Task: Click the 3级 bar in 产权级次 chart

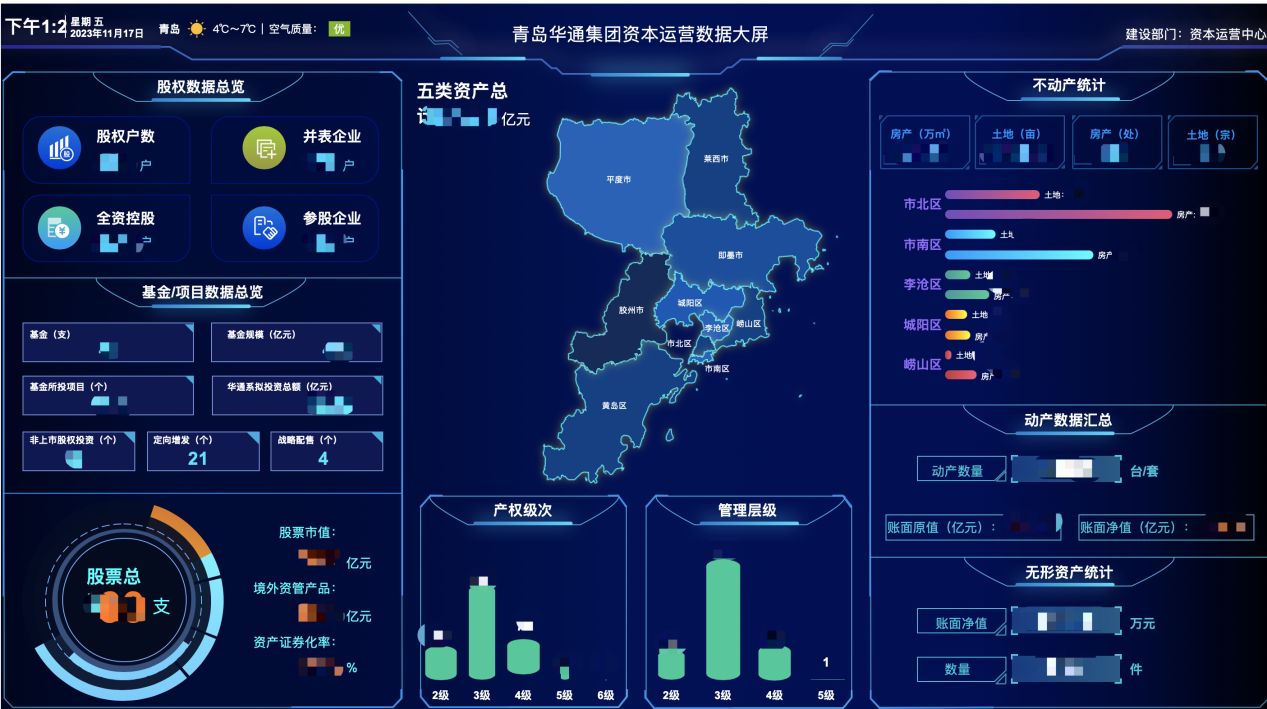Action: (482, 632)
